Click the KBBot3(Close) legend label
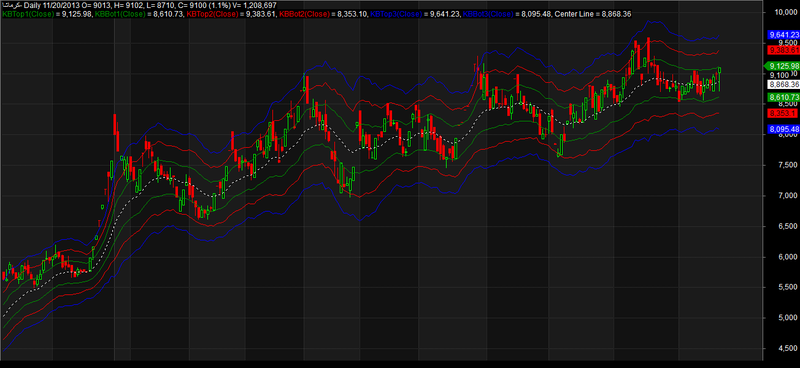 [489, 14]
